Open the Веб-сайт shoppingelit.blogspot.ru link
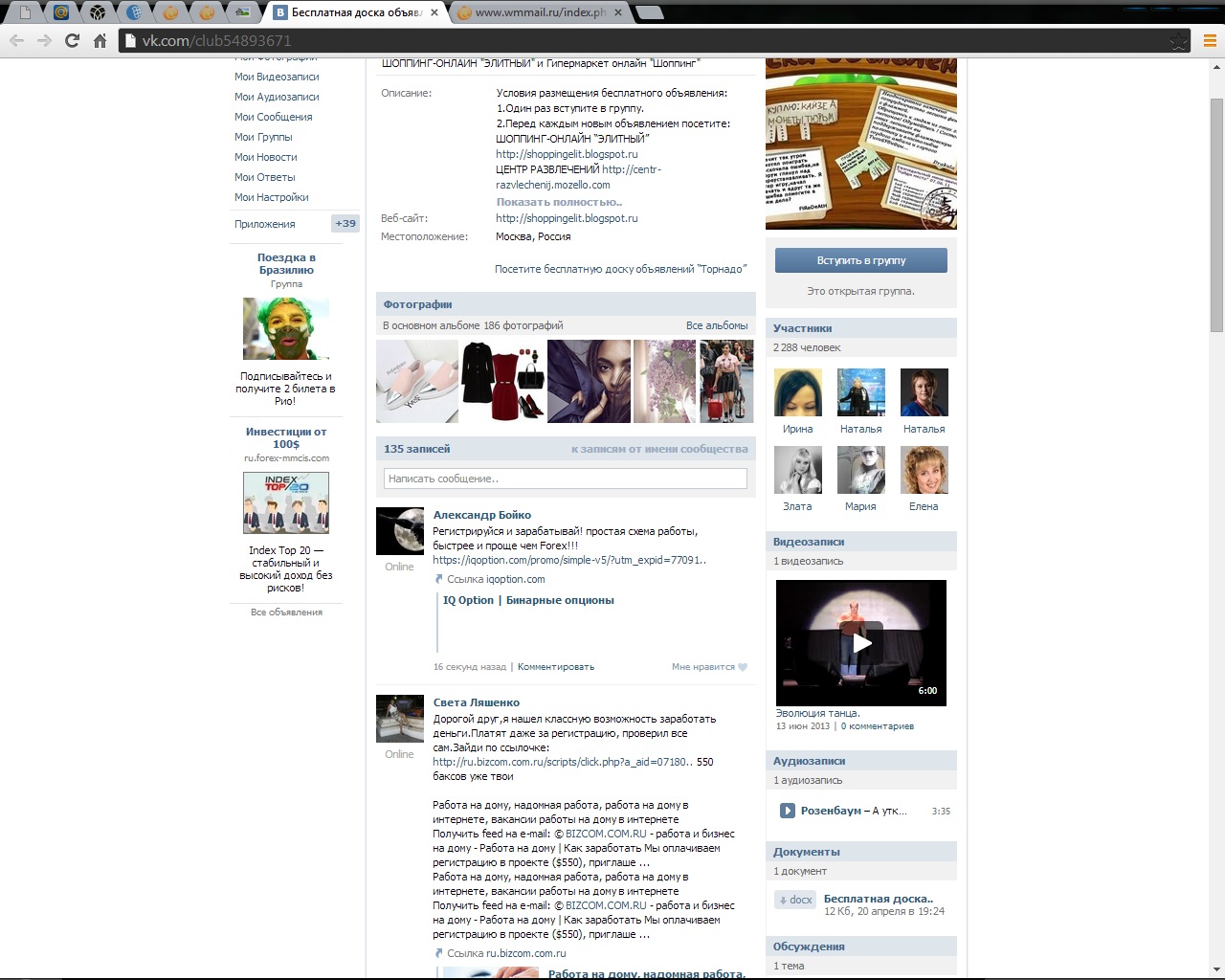 tap(567, 218)
